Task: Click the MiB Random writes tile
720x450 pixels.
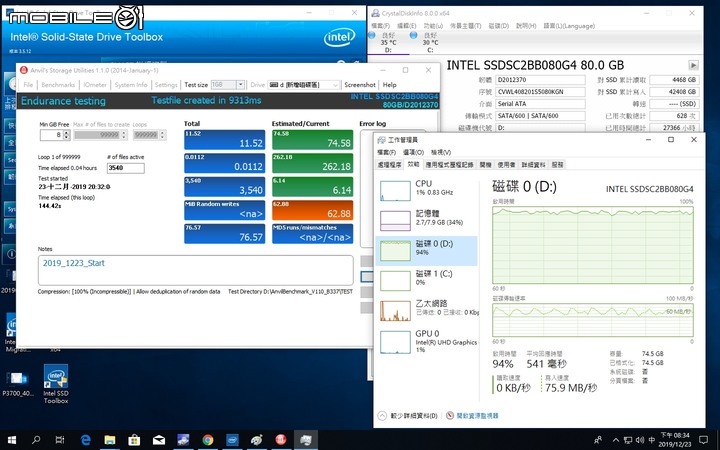Action: [225, 210]
